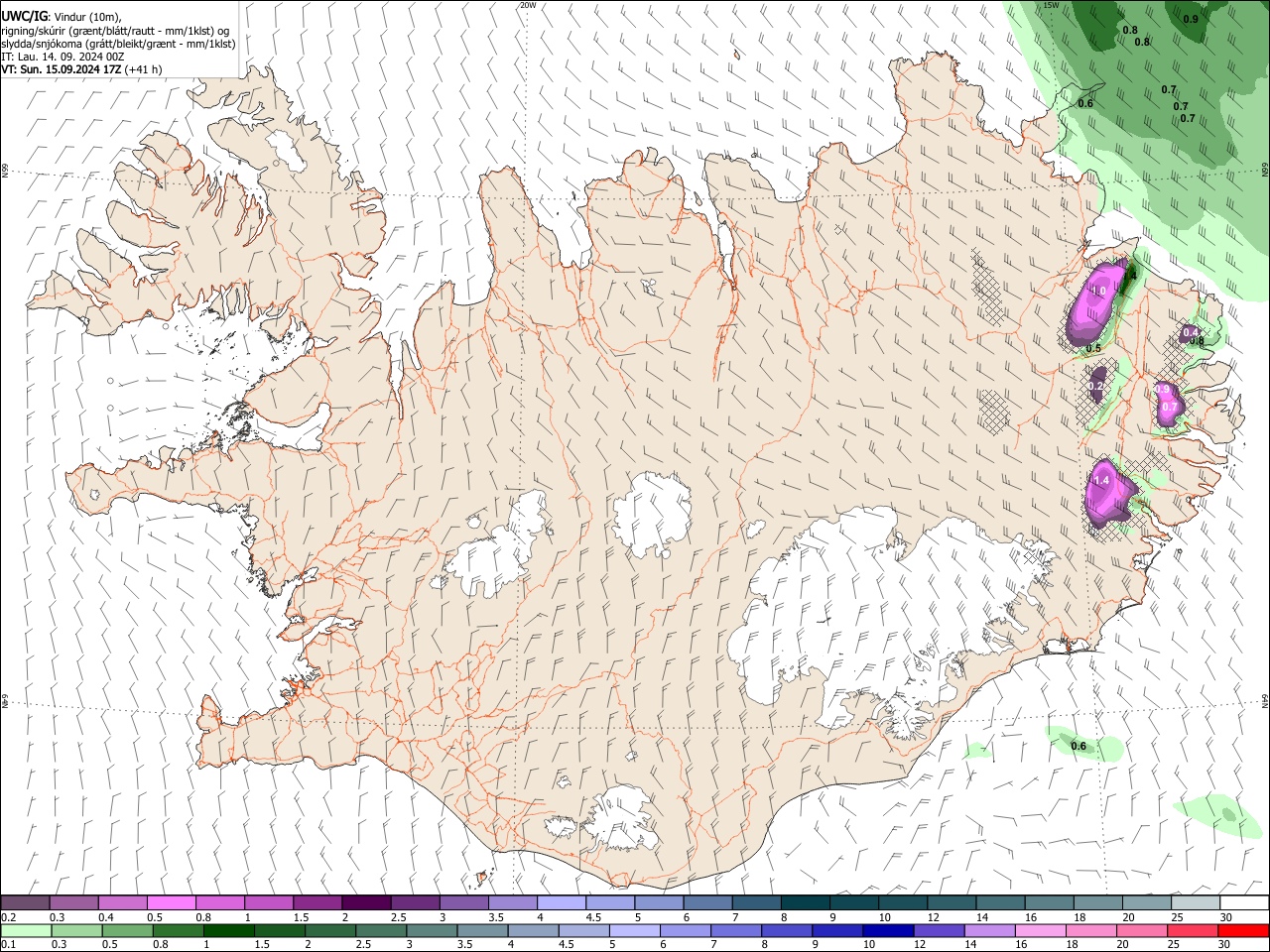Image resolution: width=1270 pixels, height=952 pixels.
Task: Click the bright red swatch in rain legend
Action: [x=1243, y=930]
